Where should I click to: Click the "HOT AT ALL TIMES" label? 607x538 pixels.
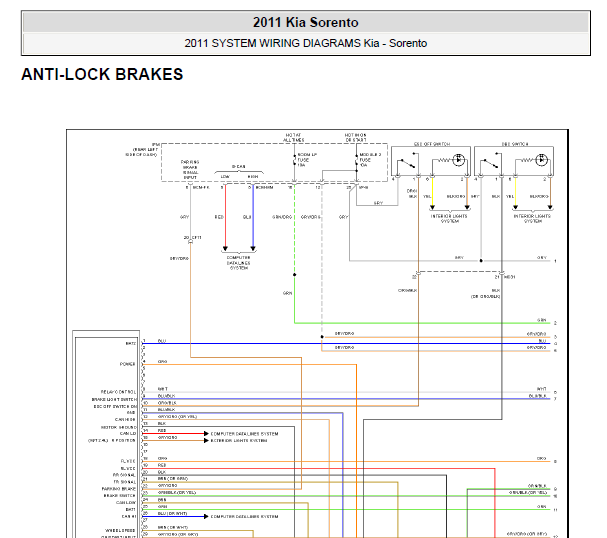pos(293,137)
